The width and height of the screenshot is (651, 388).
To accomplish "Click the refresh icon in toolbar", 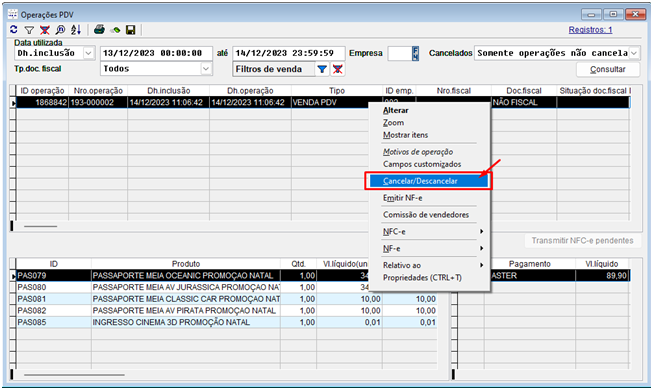I will click(14, 29).
